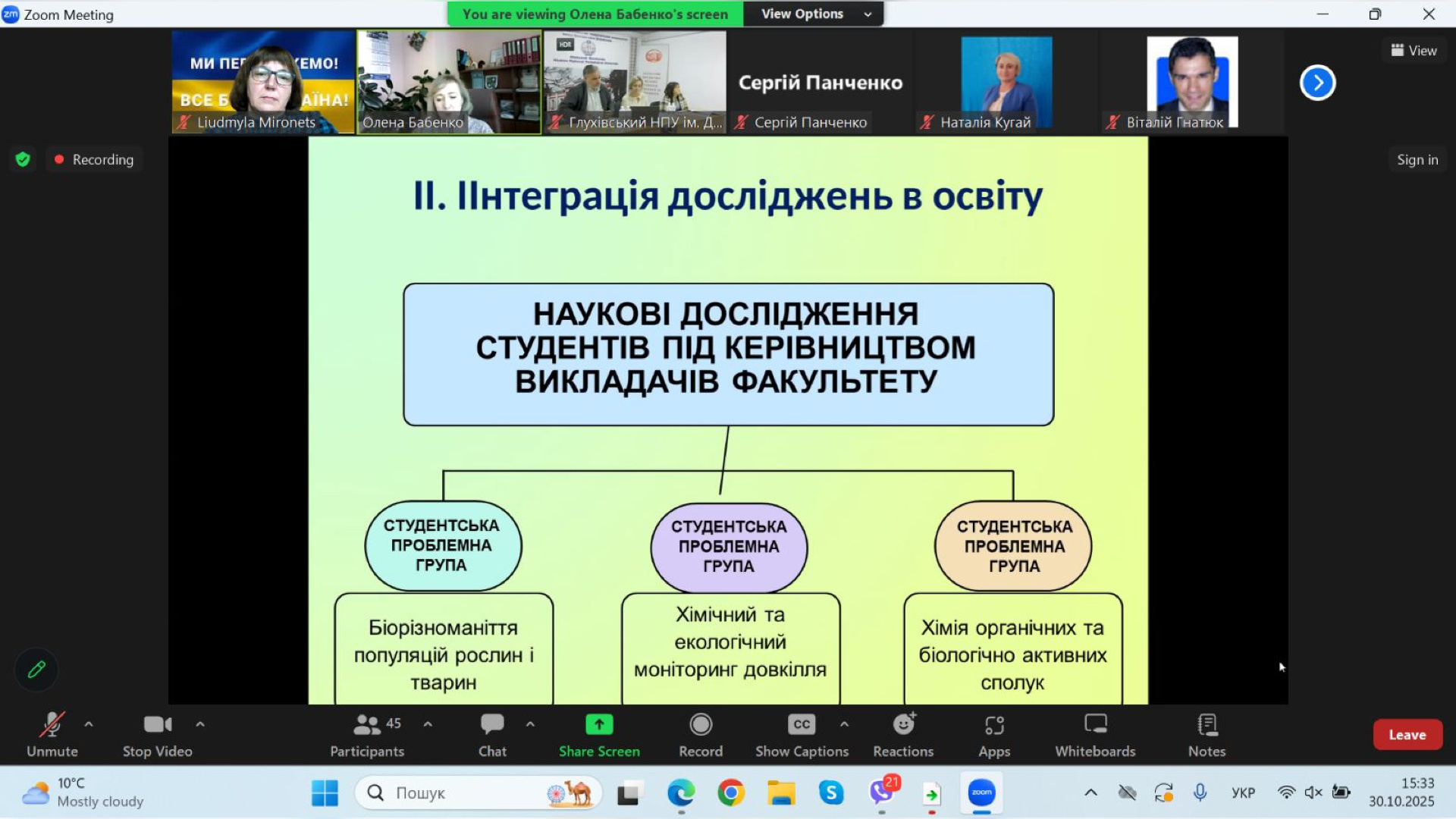This screenshot has width=1456, height=819.
Task: Open the Apps panel
Action: coord(993,734)
